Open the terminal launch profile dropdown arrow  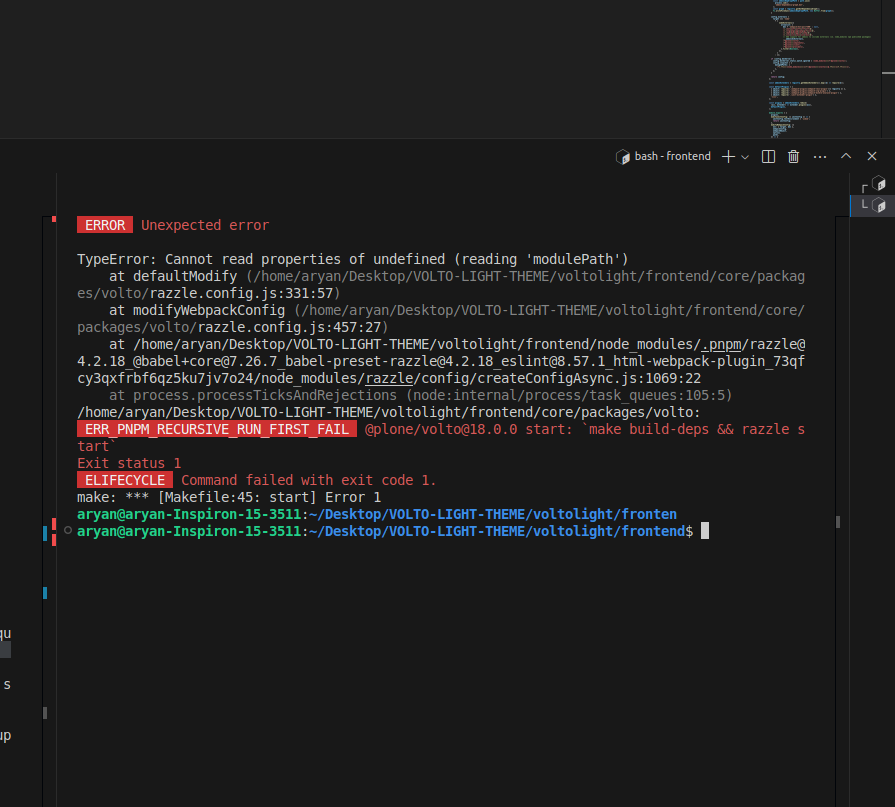click(x=745, y=157)
